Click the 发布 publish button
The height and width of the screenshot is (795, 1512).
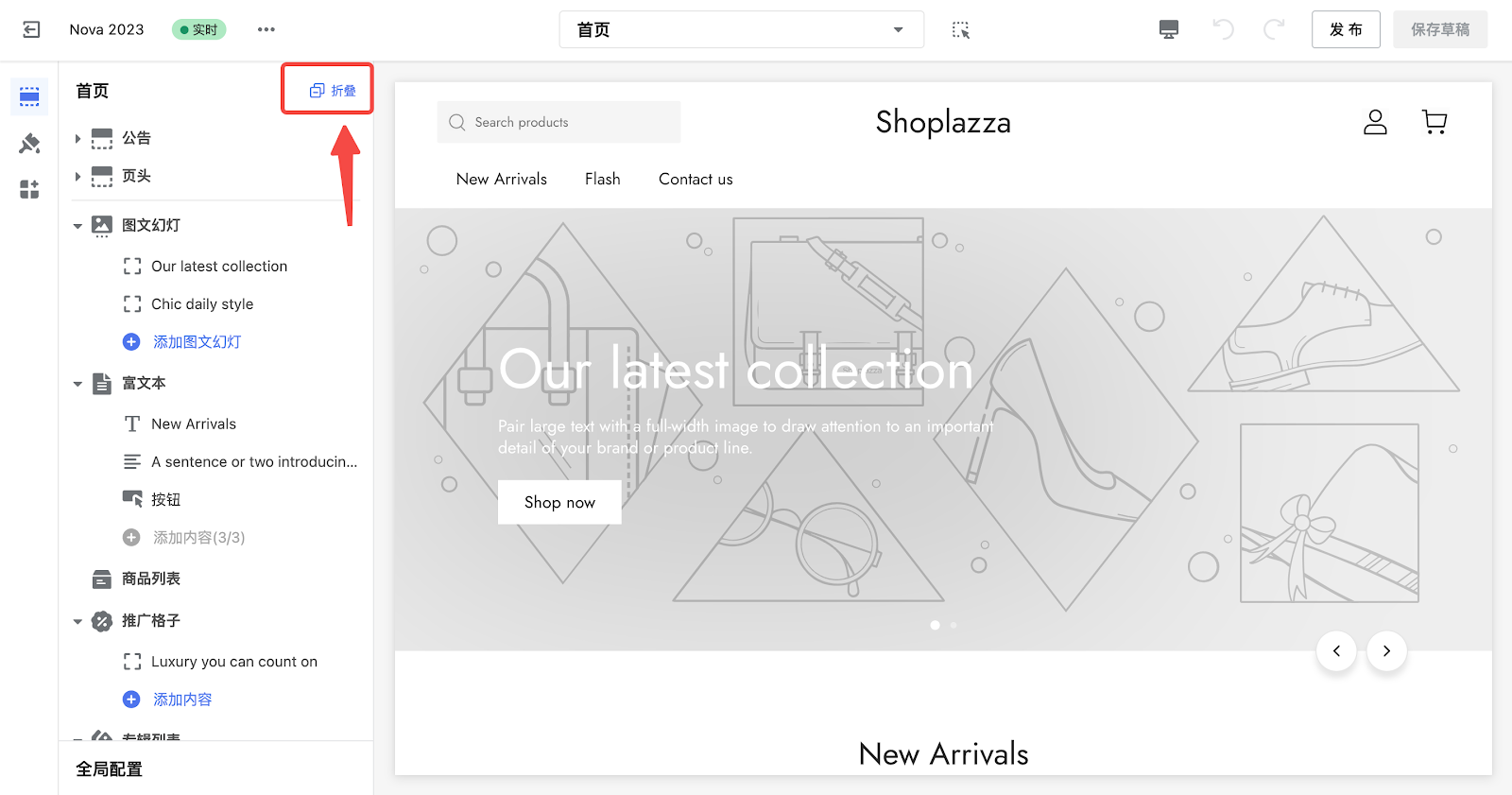(x=1346, y=30)
